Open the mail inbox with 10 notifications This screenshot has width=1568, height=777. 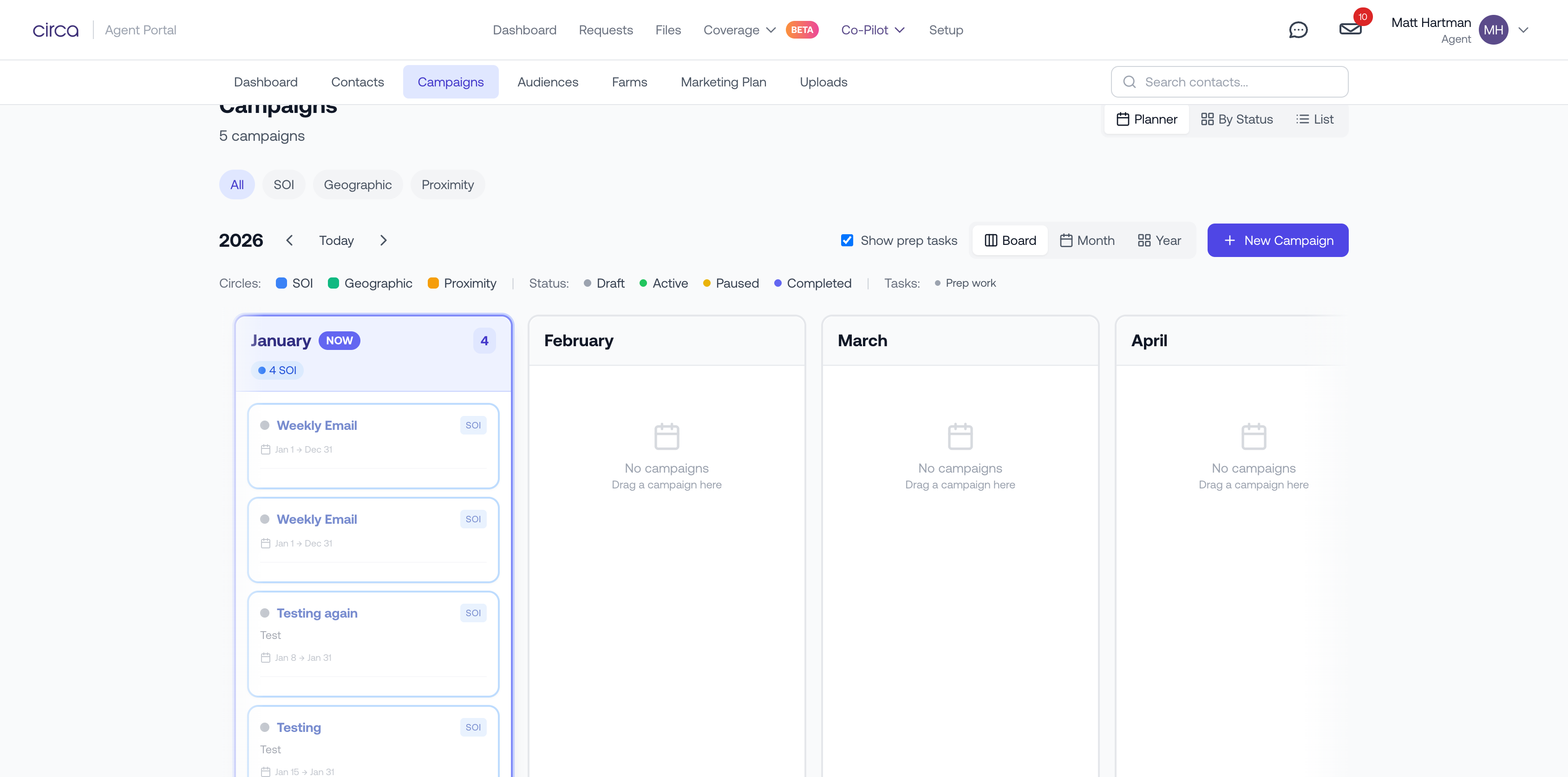1350,29
